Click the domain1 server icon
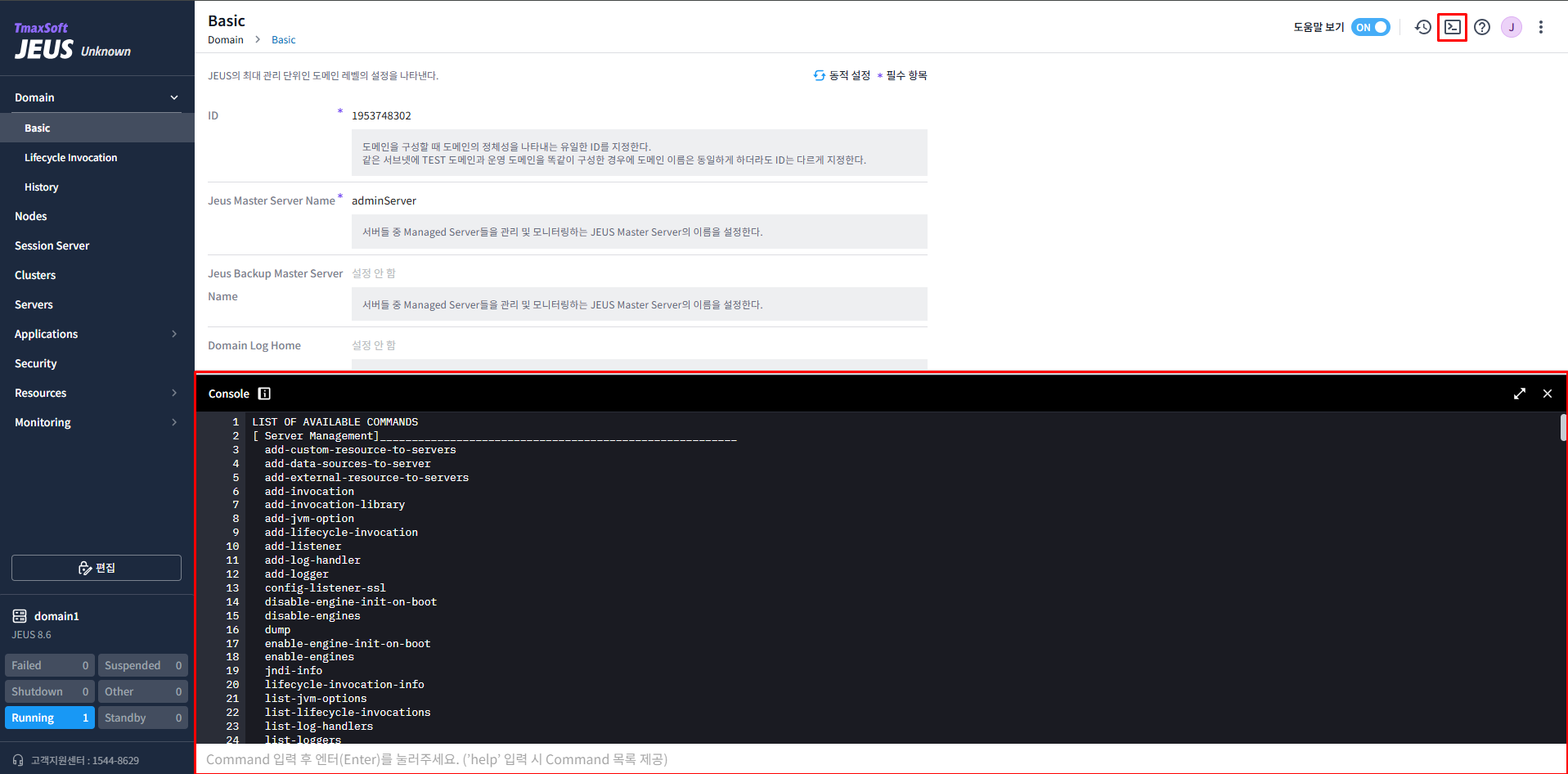 [x=20, y=615]
